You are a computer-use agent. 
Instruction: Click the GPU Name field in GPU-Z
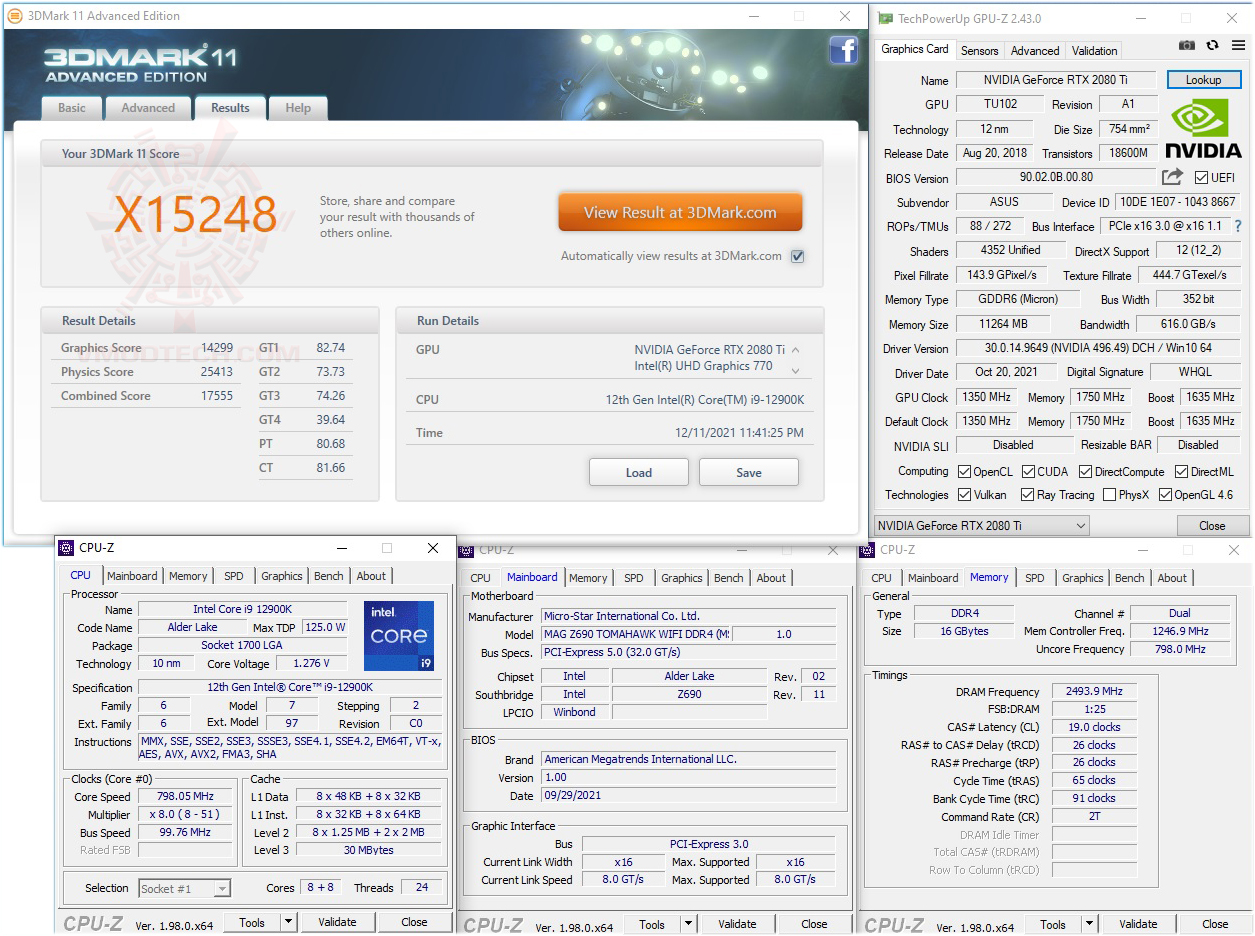pos(1057,81)
